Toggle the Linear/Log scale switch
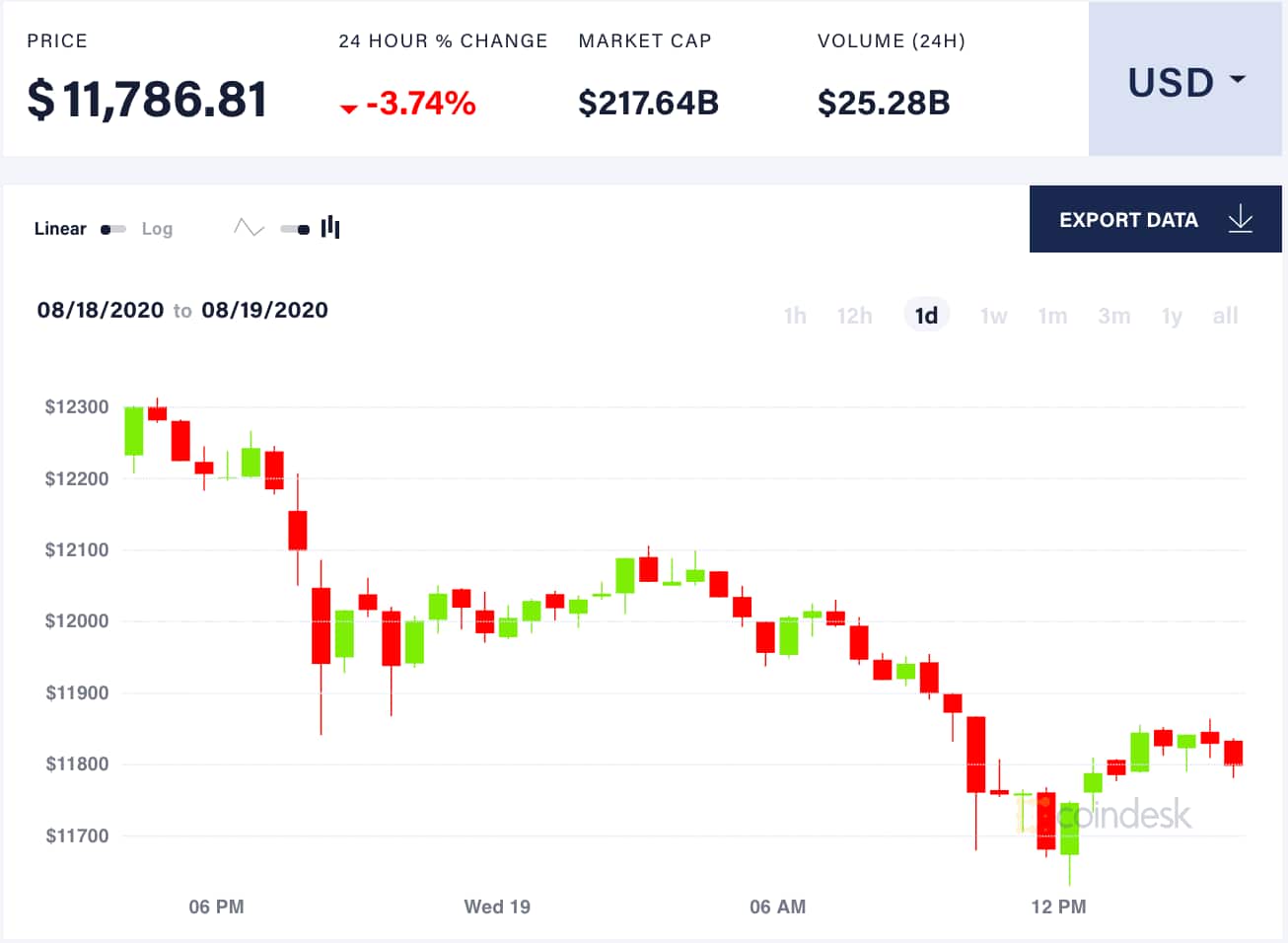 [x=111, y=228]
